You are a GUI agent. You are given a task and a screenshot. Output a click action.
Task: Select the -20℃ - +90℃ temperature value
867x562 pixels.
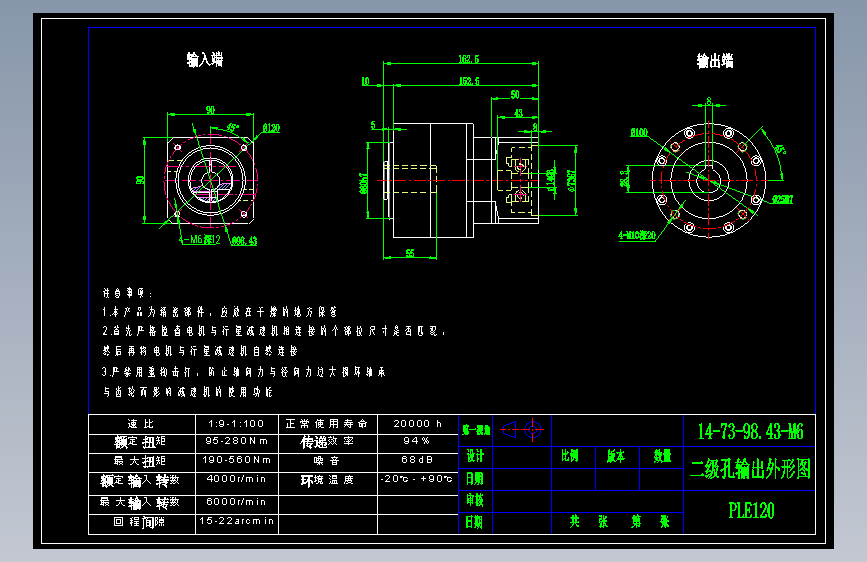(x=417, y=479)
